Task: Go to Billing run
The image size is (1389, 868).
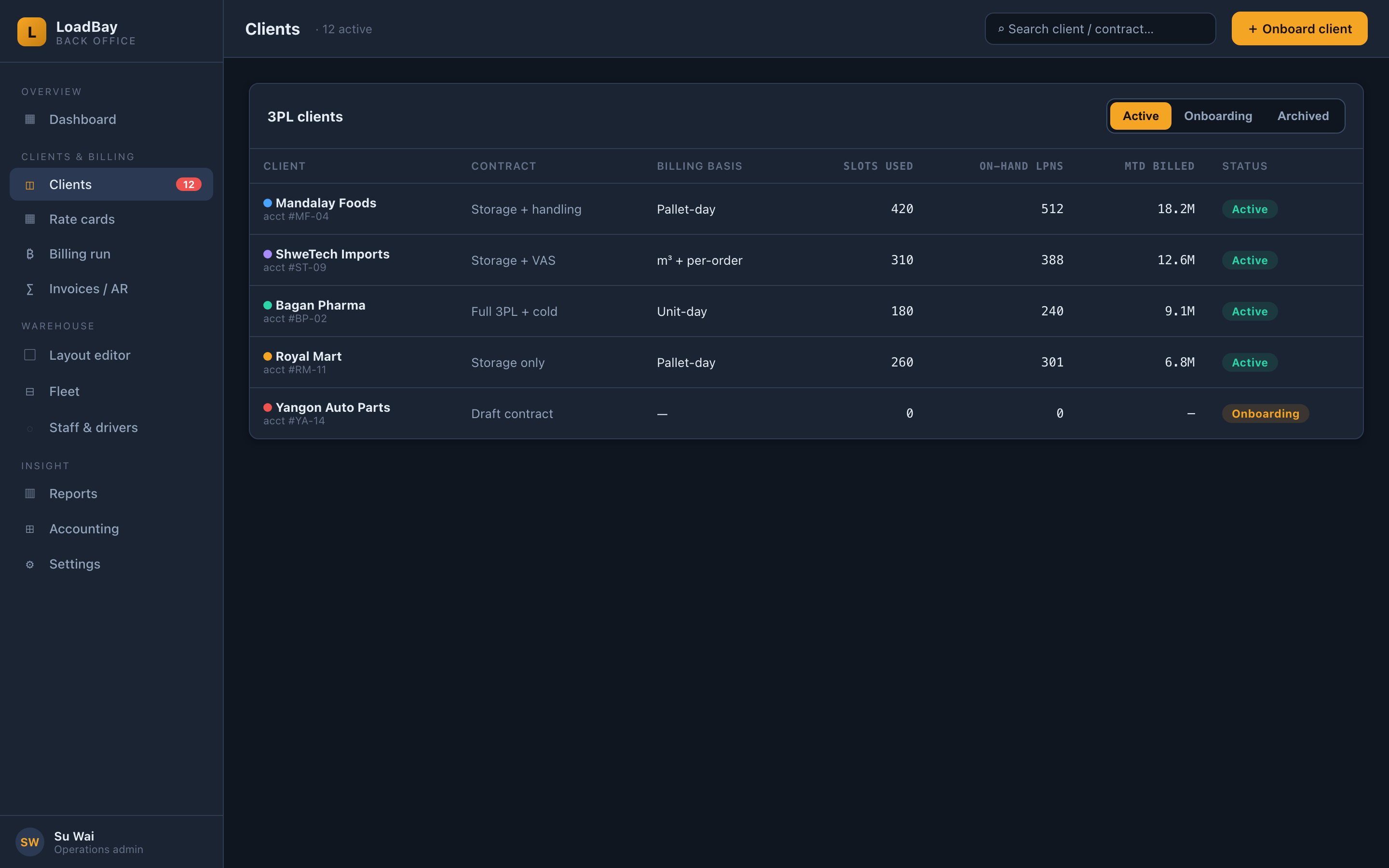Action: tap(111, 254)
